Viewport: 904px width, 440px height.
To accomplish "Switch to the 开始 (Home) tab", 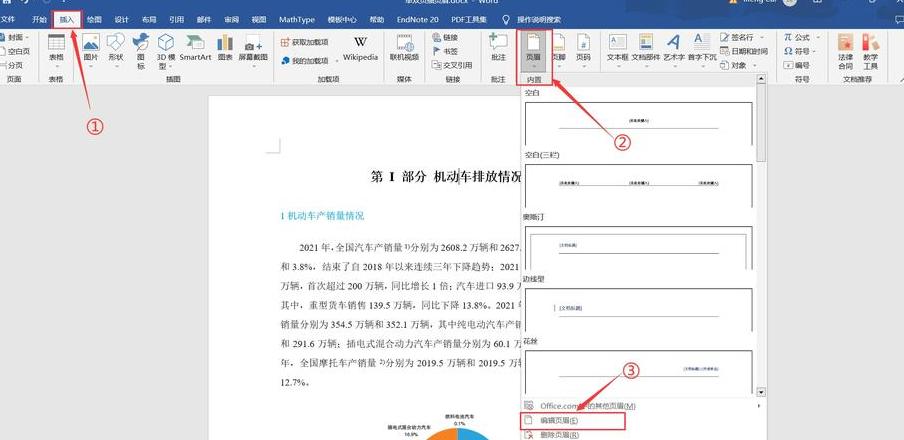I will (39, 20).
